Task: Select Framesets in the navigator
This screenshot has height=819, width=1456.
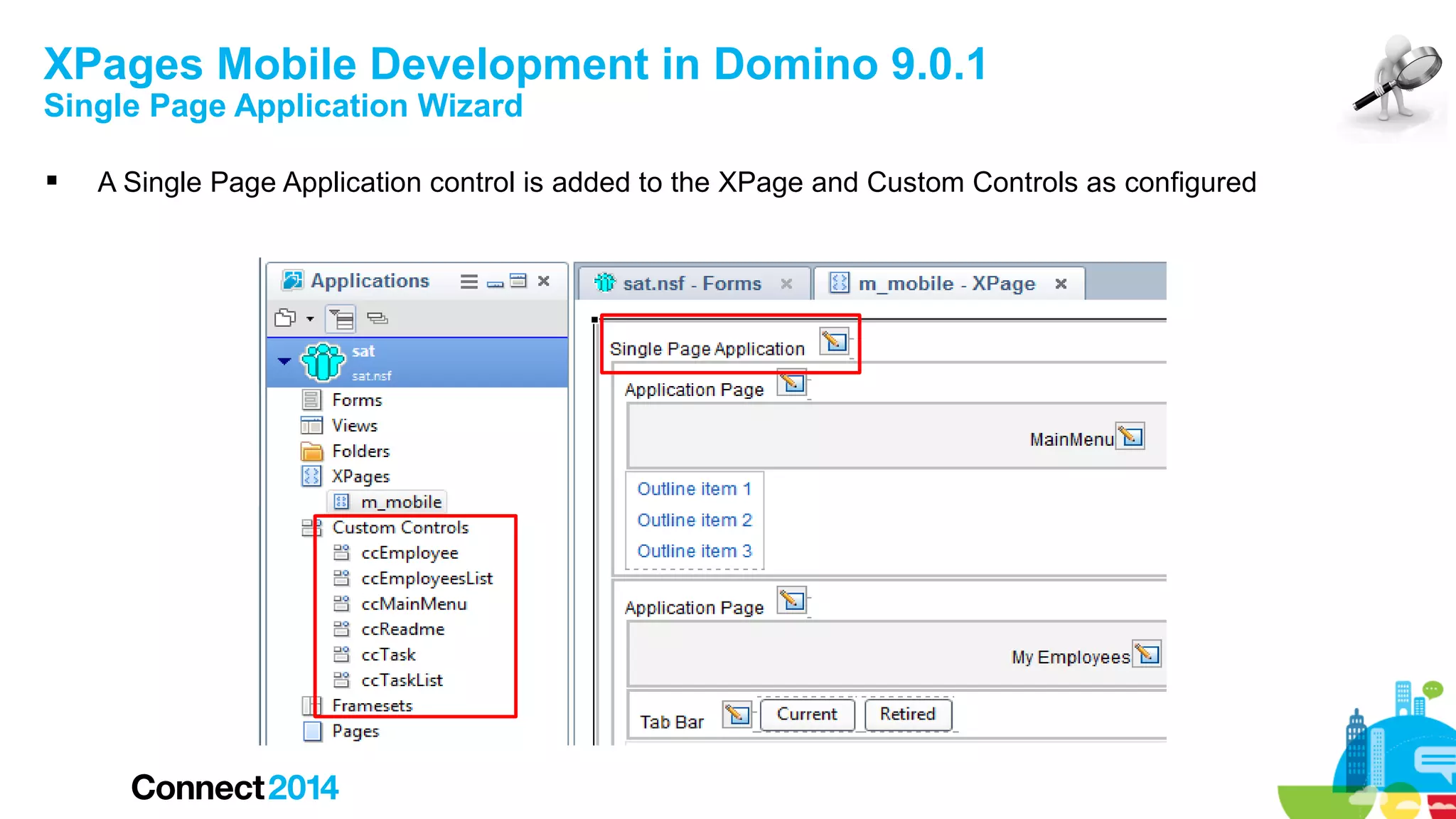Action: [373, 706]
